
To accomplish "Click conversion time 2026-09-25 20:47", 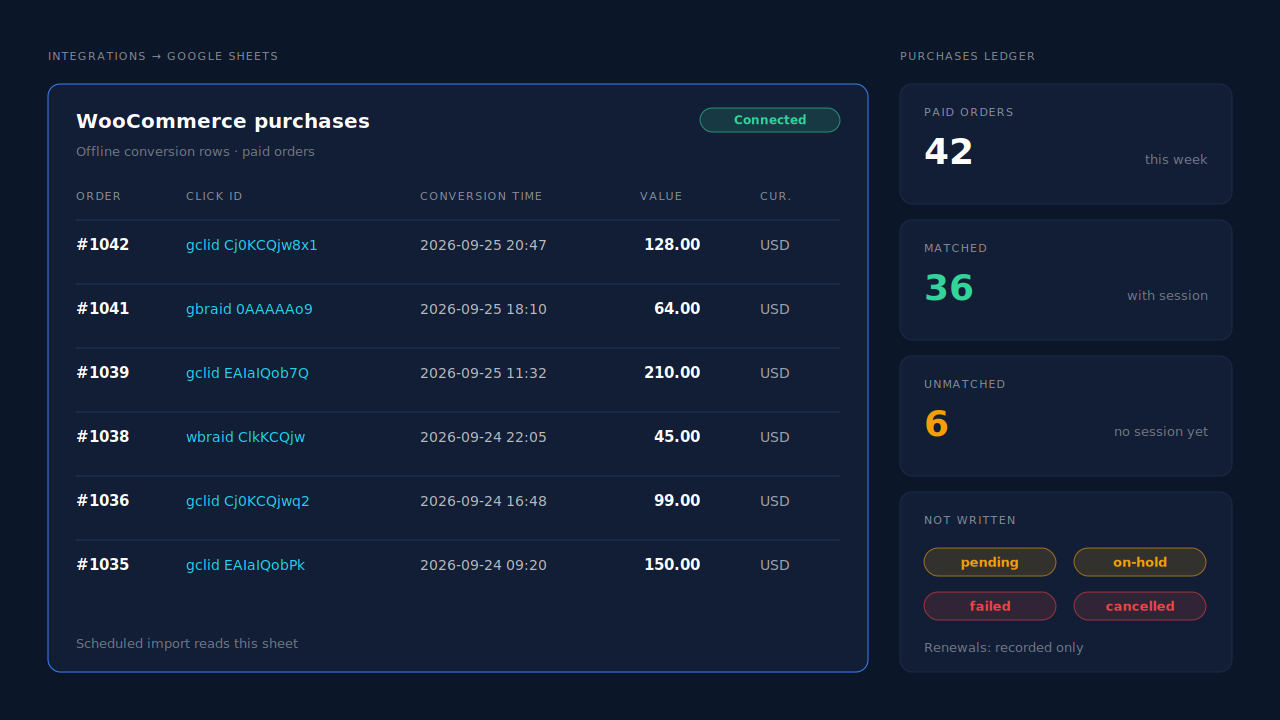I will tap(483, 245).
